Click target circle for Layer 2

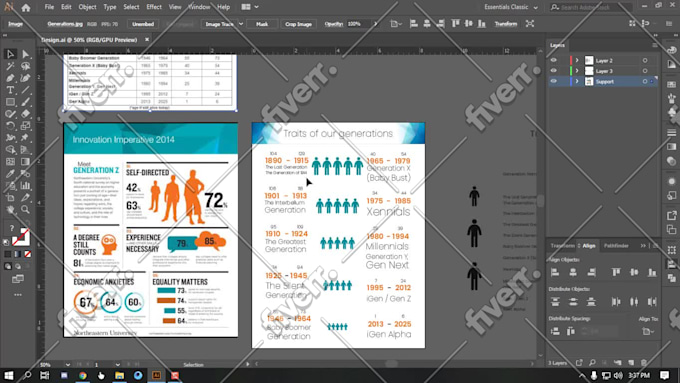[645, 60]
